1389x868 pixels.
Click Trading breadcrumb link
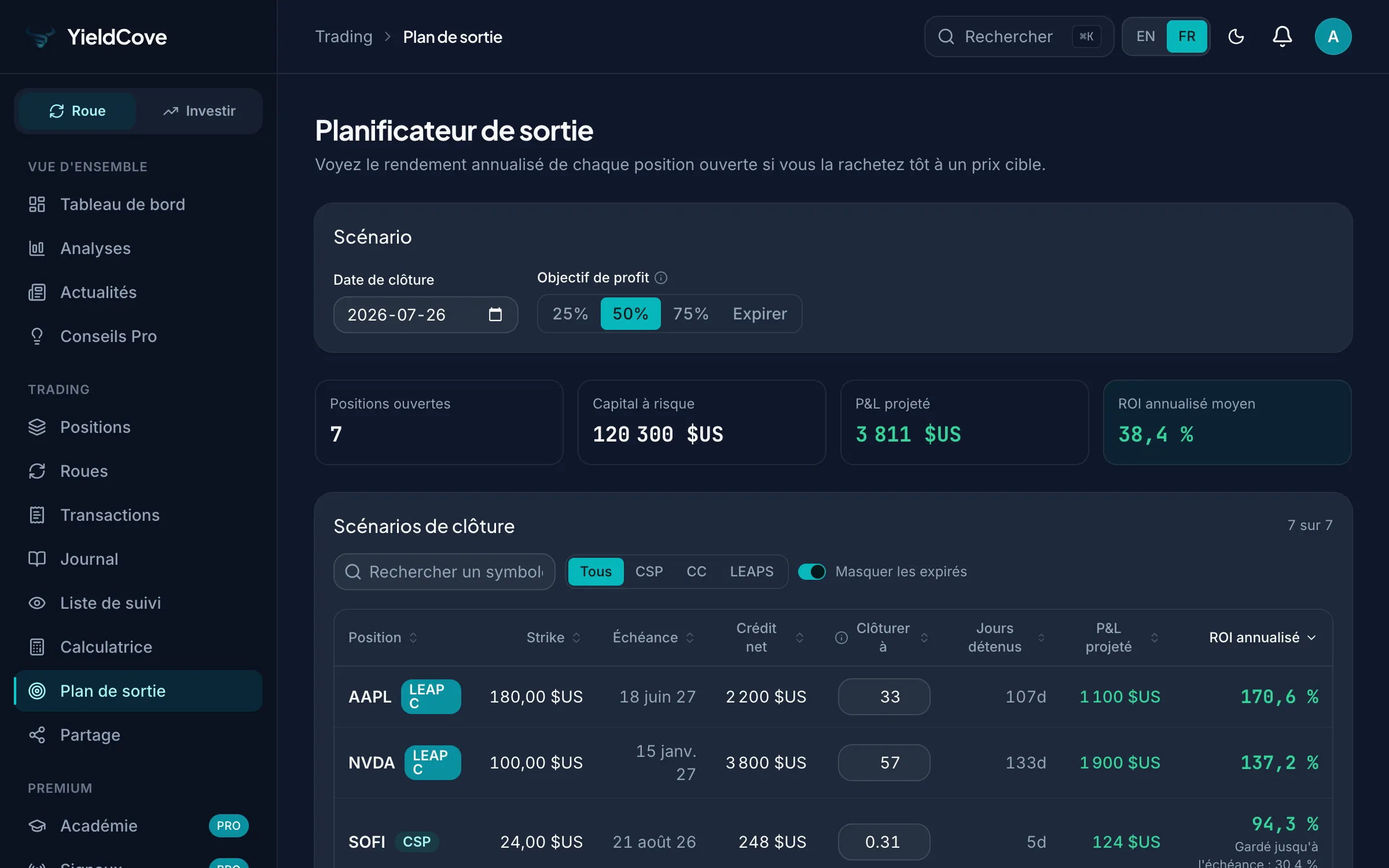click(344, 36)
